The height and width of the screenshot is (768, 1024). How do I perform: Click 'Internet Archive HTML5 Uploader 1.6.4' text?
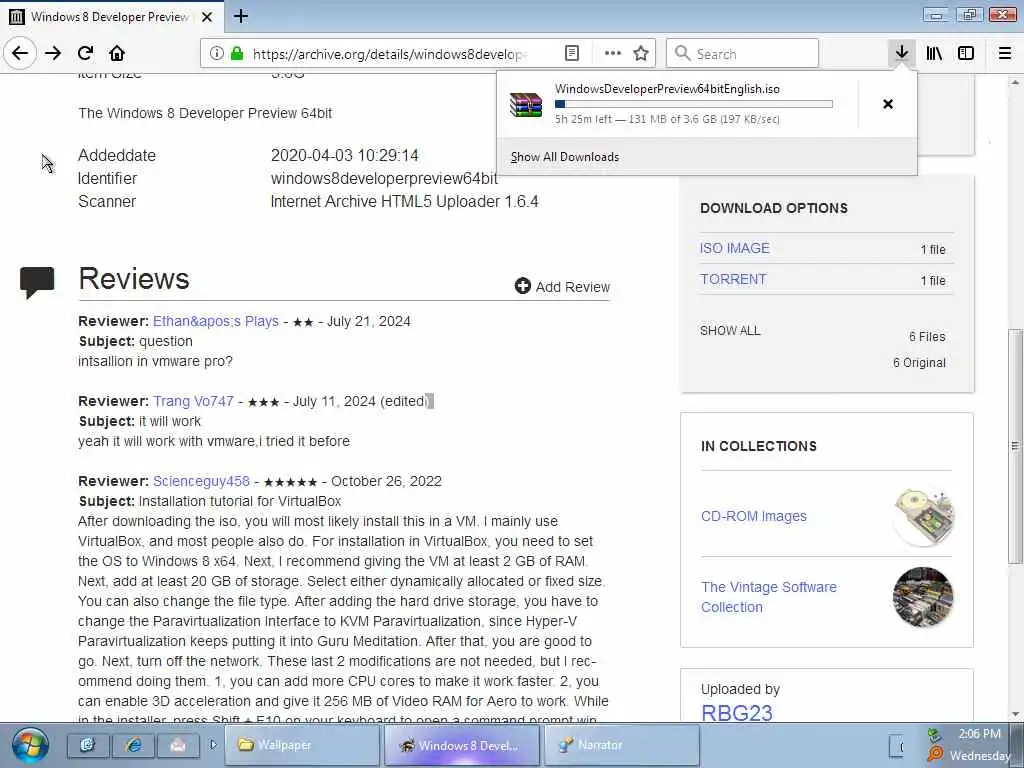click(x=404, y=201)
